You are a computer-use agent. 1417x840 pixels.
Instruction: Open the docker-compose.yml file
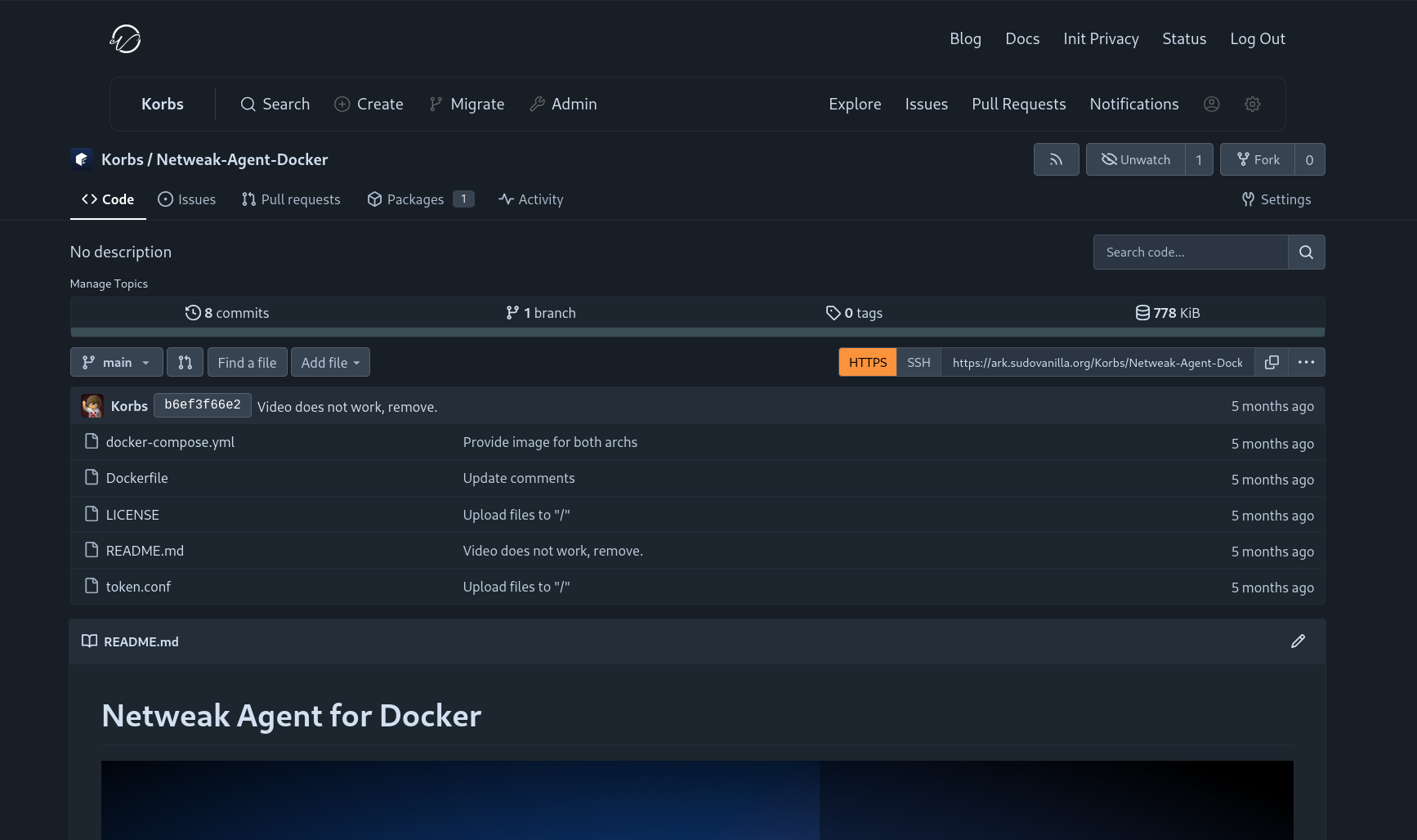(170, 442)
